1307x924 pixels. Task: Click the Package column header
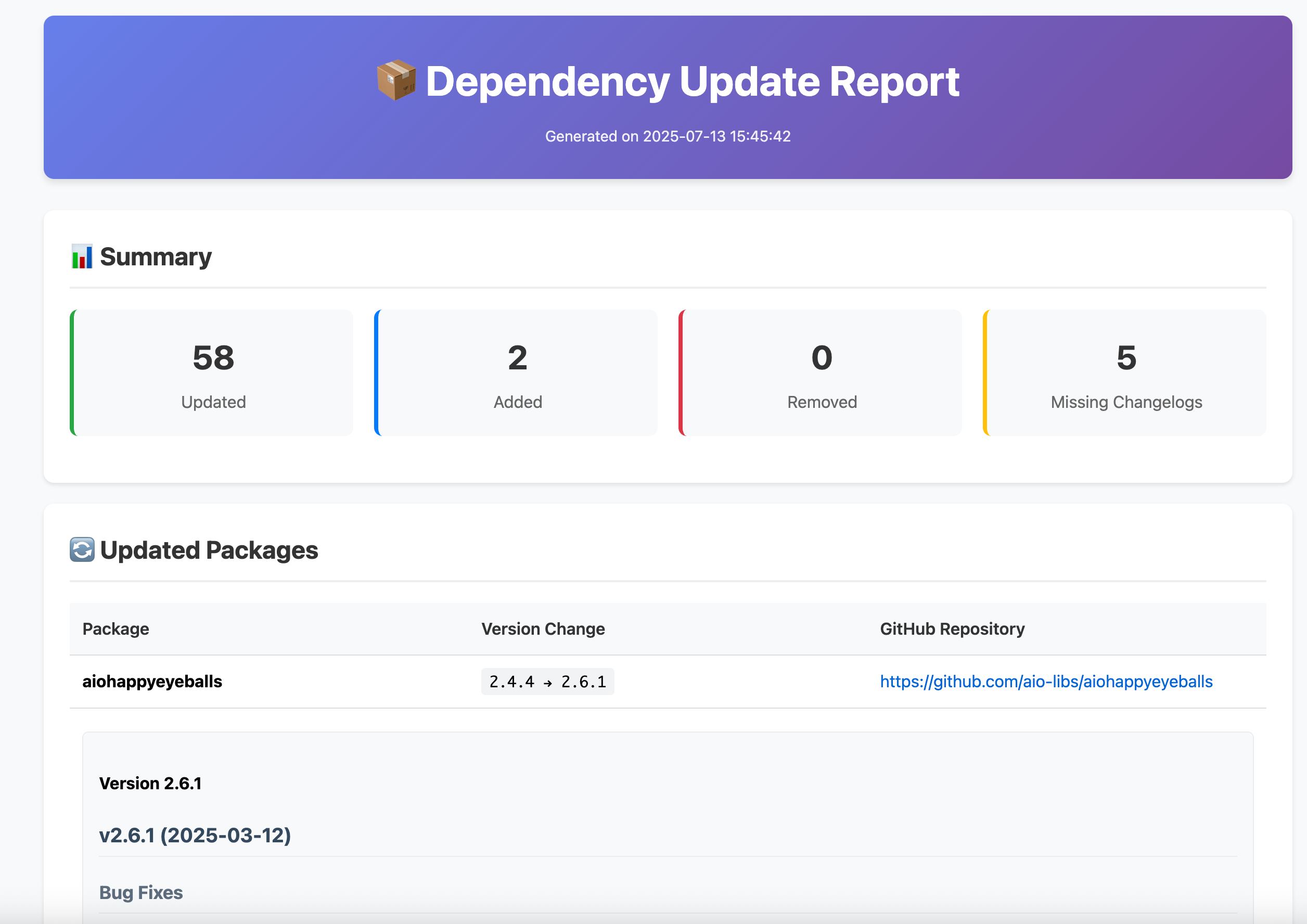pos(116,628)
